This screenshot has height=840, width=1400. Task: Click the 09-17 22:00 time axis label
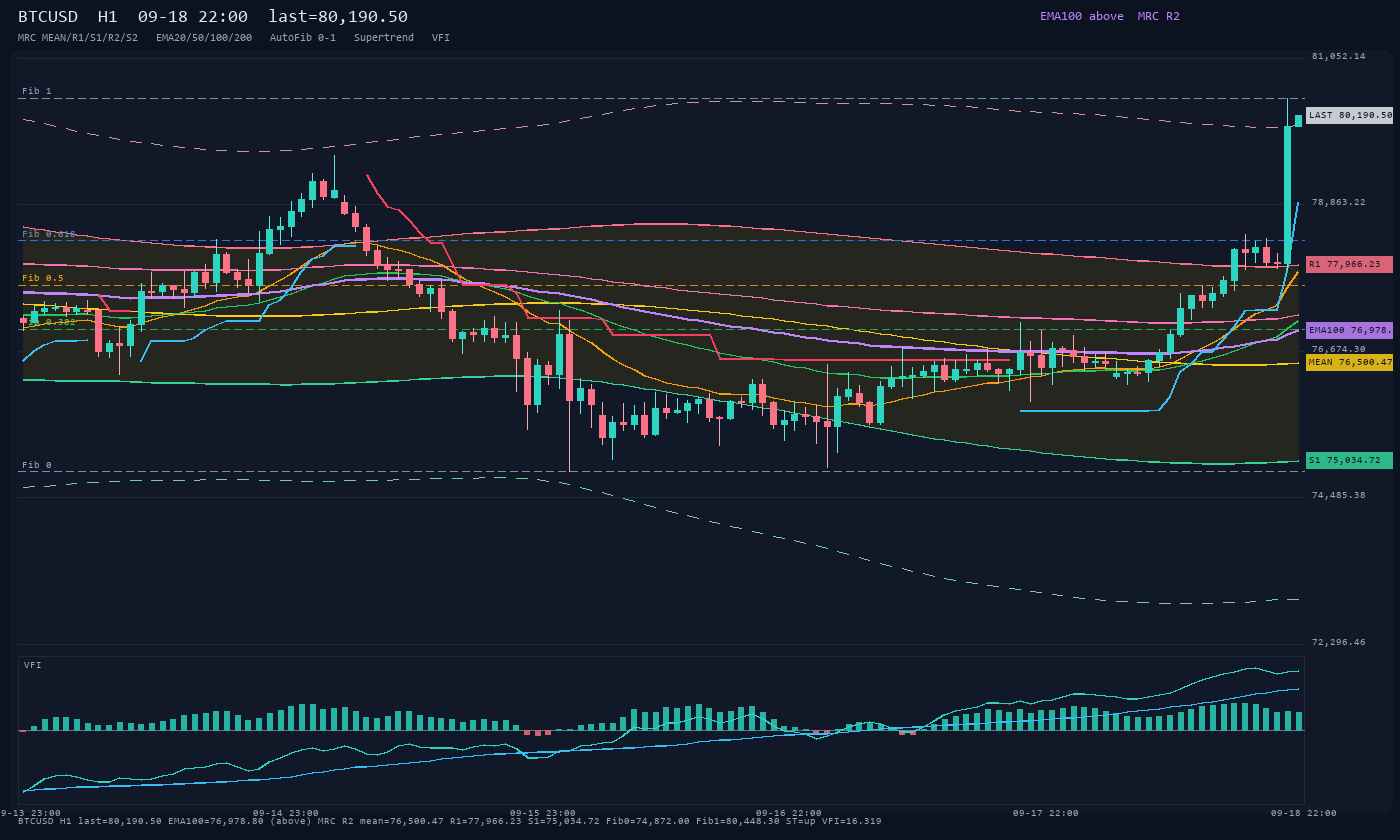[1046, 813]
